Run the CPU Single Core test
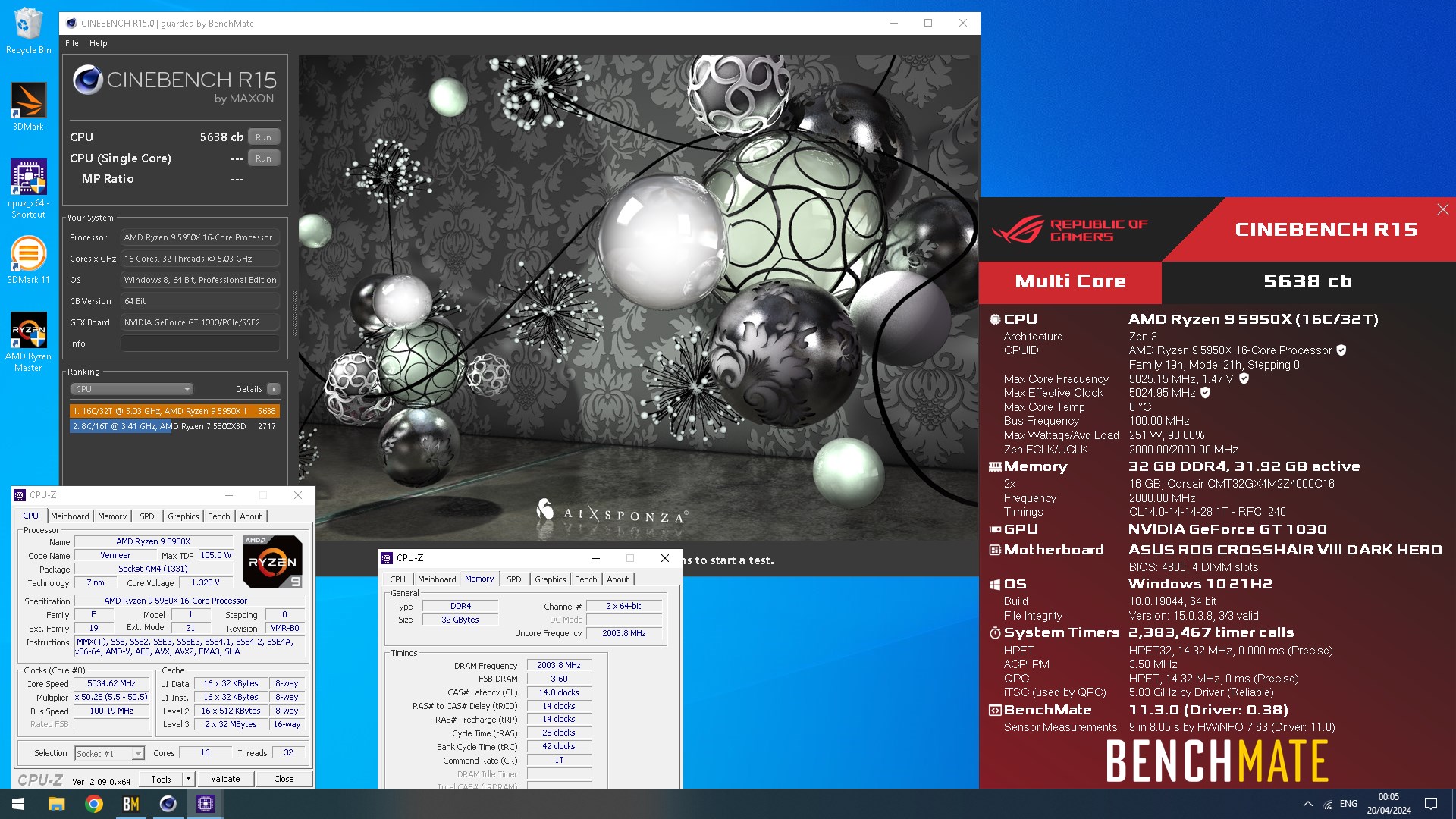 pyautogui.click(x=263, y=158)
